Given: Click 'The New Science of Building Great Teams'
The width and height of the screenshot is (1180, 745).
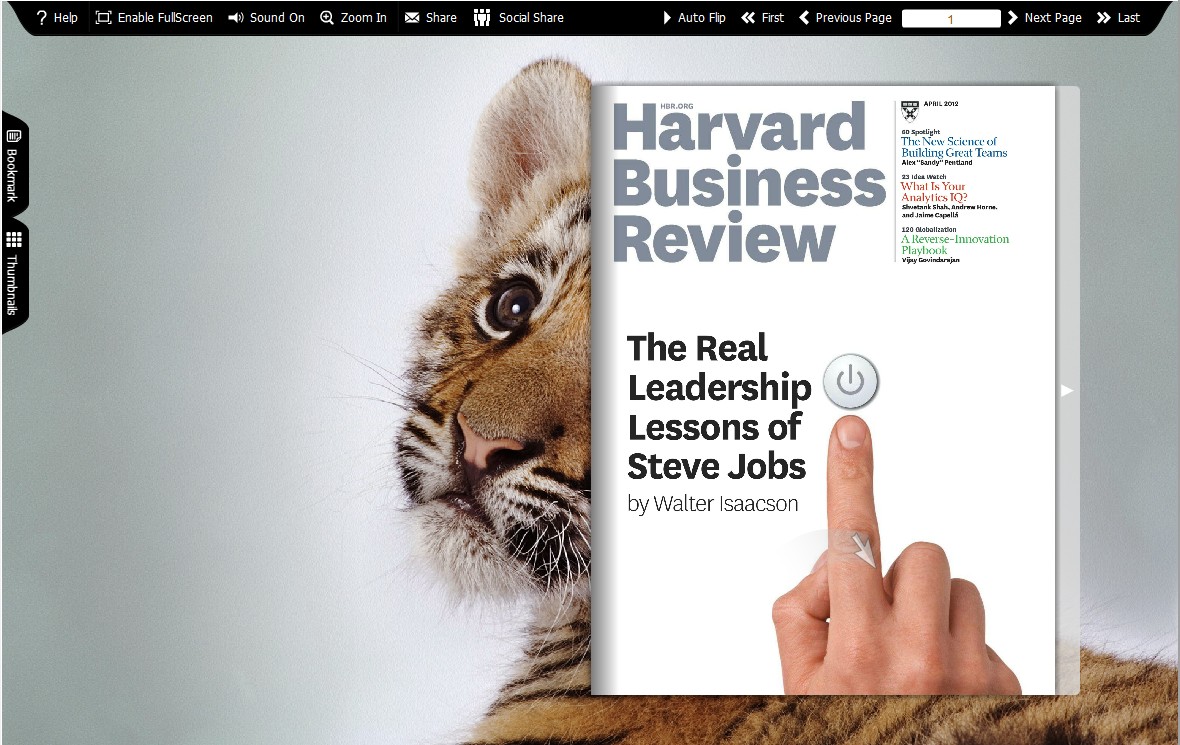Looking at the screenshot, I should point(953,147).
